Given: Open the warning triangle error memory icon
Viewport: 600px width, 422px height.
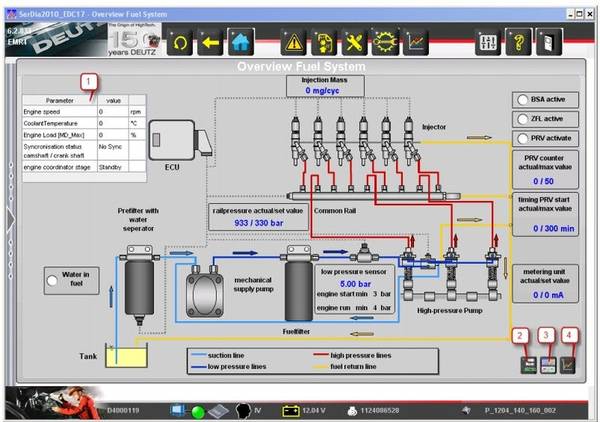Looking at the screenshot, I should pyautogui.click(x=294, y=41).
